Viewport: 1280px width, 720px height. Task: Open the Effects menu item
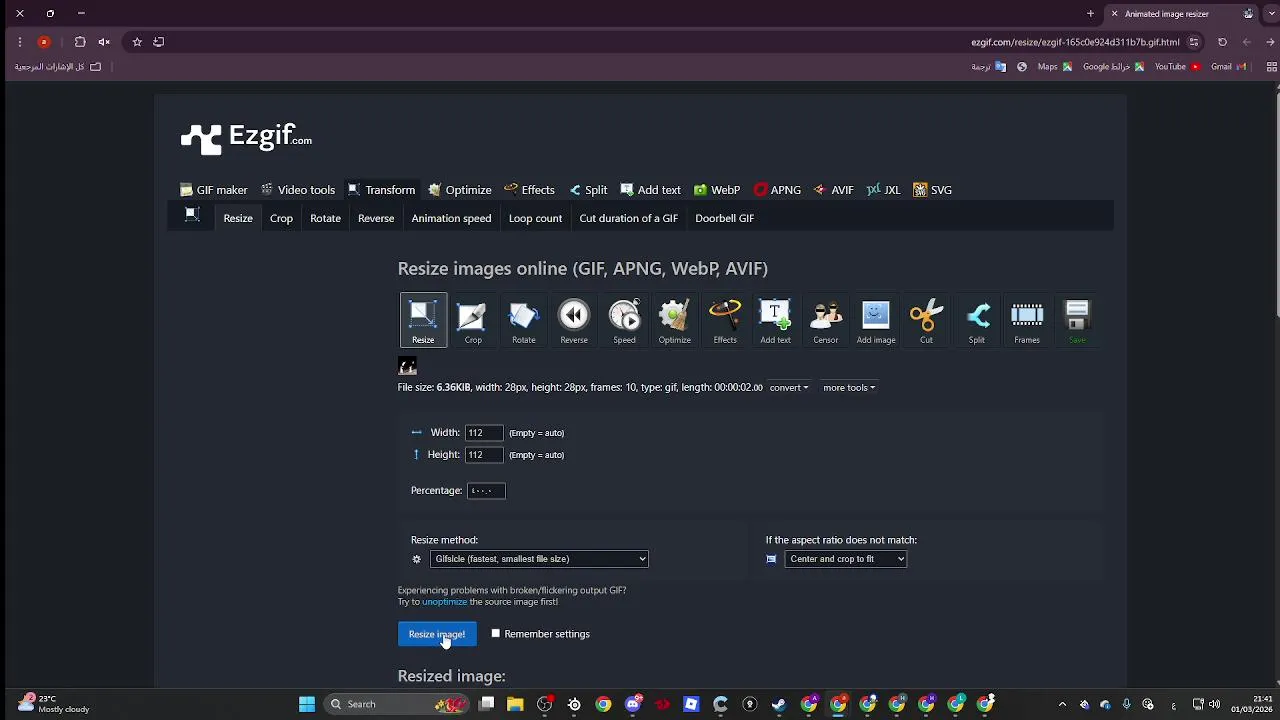click(530, 190)
